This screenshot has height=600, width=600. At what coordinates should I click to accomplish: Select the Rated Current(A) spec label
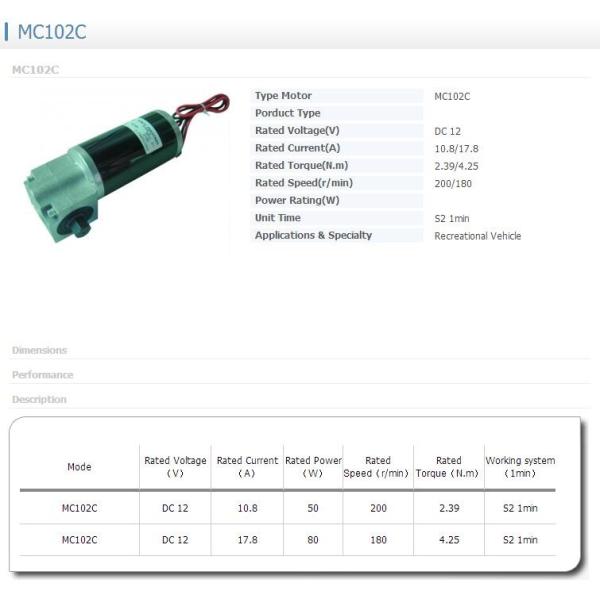(298, 148)
